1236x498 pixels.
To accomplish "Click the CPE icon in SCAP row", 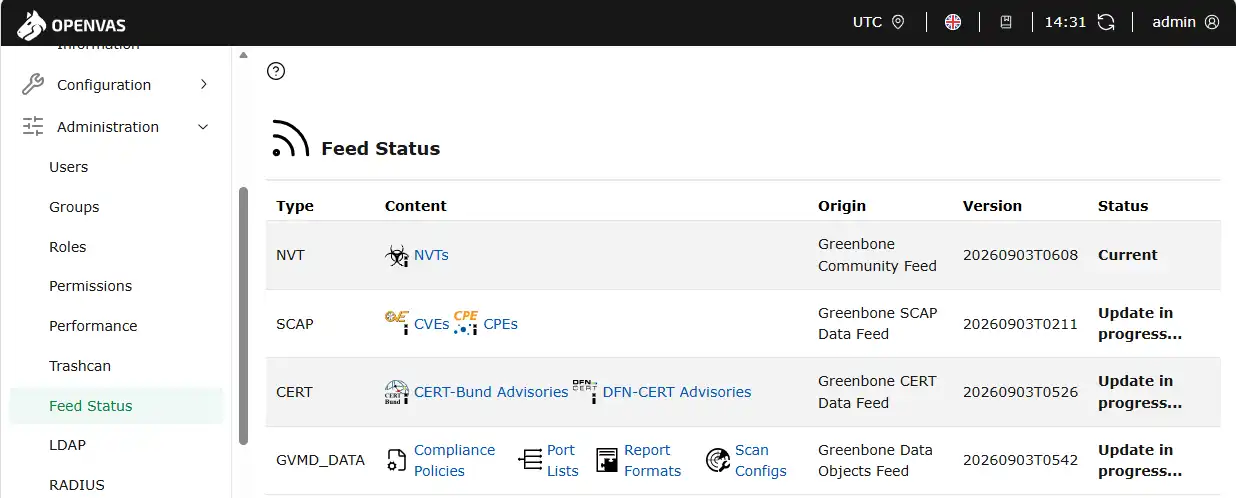I will 466,322.
